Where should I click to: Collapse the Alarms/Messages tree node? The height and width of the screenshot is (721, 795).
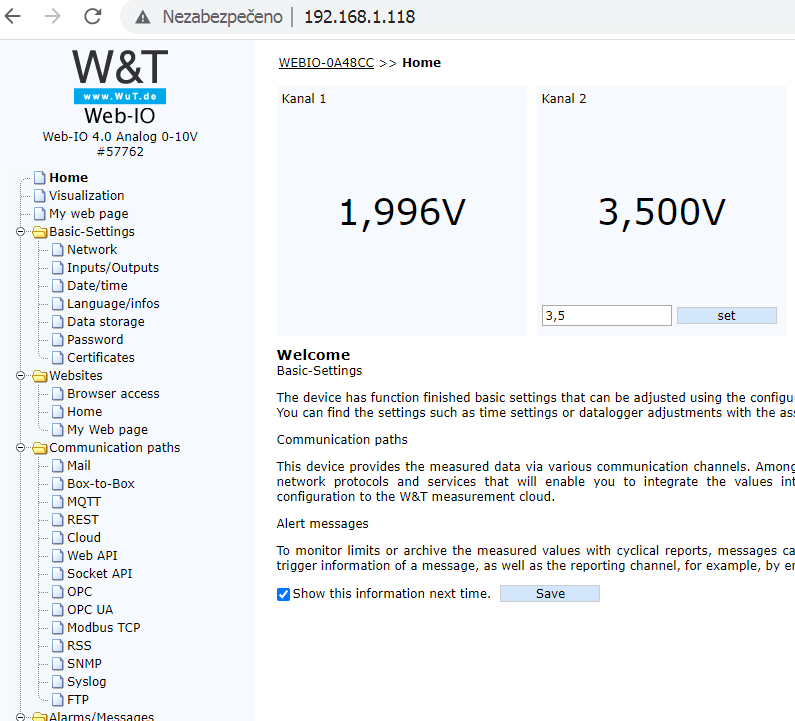pyautogui.click(x=20, y=716)
